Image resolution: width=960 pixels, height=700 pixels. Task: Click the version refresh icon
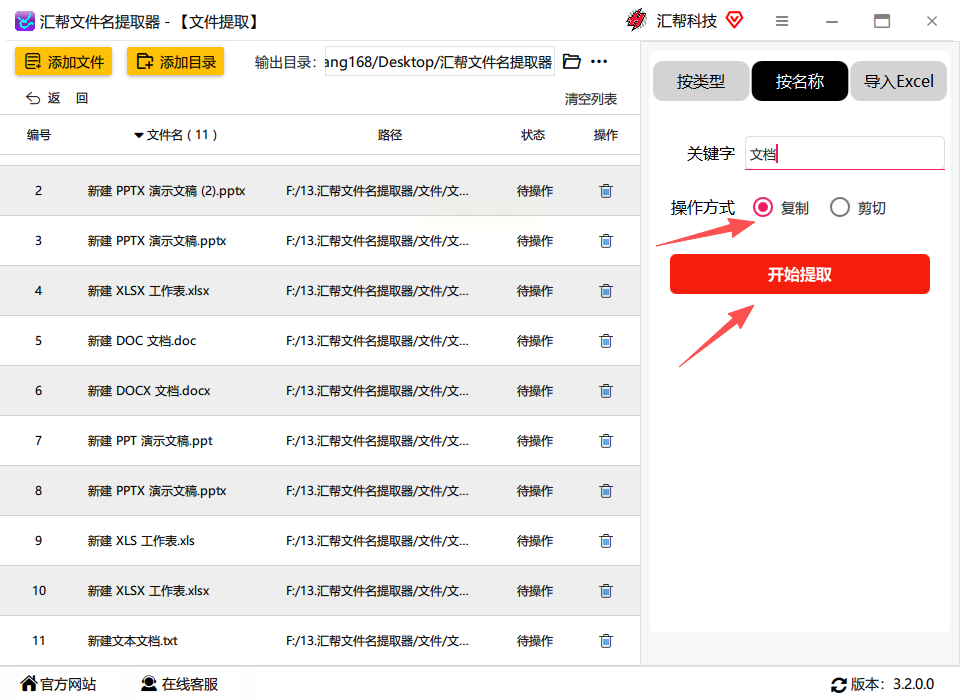click(838, 685)
